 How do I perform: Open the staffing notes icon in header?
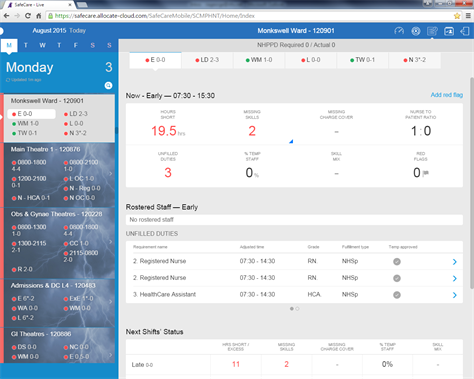point(432,31)
